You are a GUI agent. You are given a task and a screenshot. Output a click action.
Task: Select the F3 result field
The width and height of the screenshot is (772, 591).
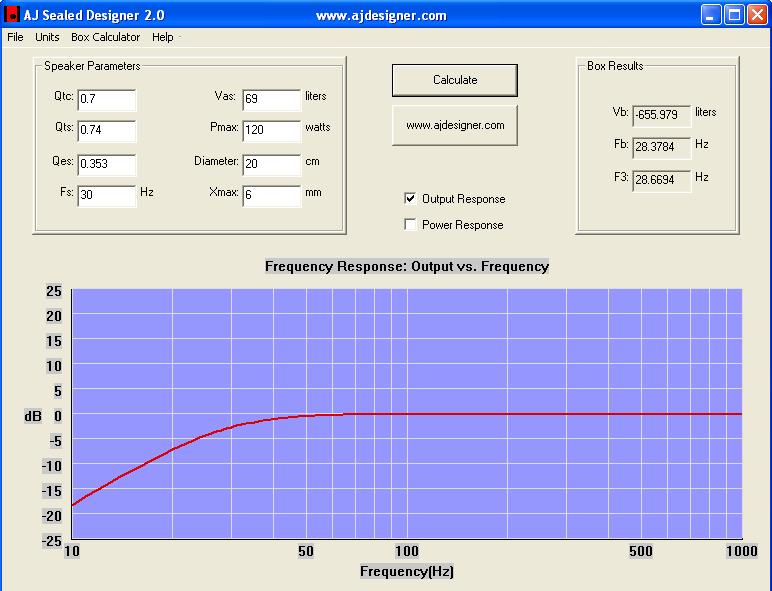[x=661, y=180]
